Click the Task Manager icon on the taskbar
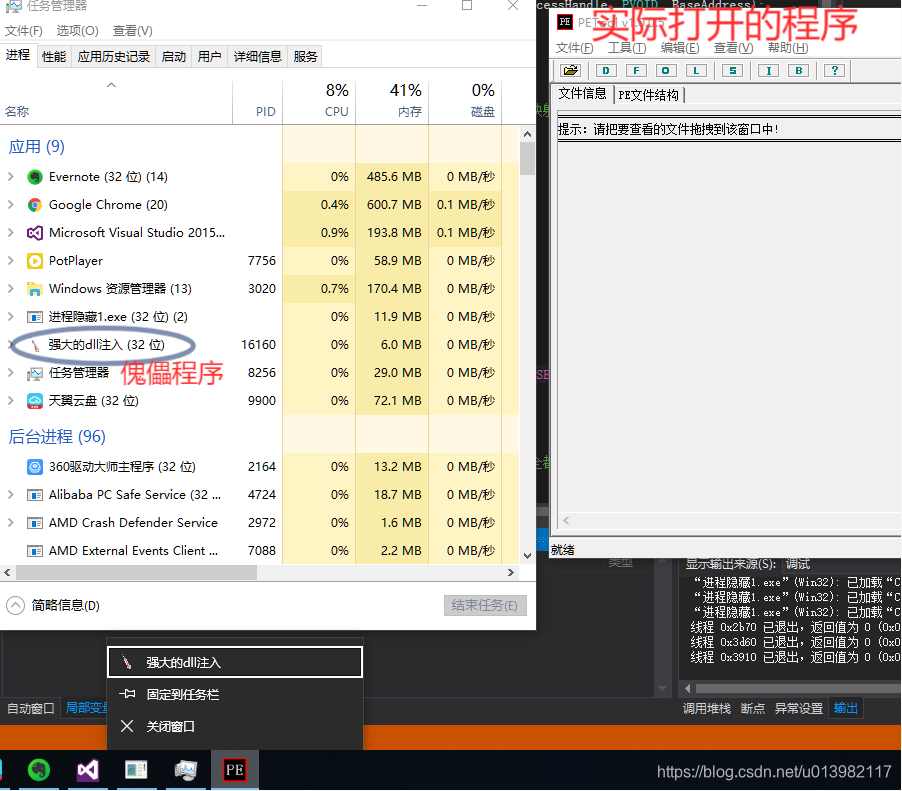Screen dimensions: 902x791 (x=186, y=770)
